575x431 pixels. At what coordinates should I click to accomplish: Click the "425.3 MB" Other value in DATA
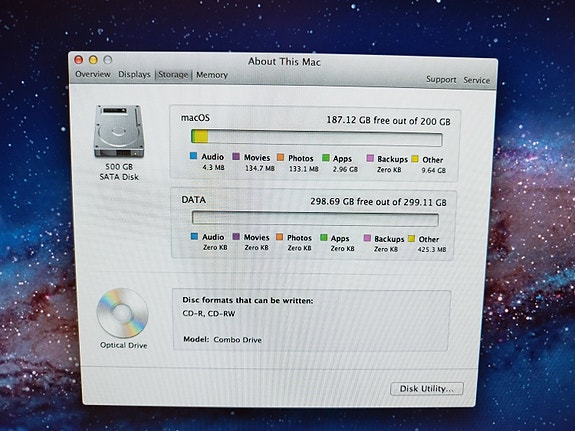[x=432, y=249]
